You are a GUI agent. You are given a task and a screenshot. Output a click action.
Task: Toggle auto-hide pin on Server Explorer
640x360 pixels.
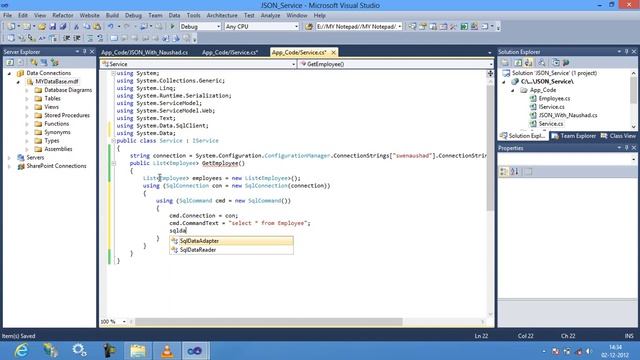tap(84, 52)
